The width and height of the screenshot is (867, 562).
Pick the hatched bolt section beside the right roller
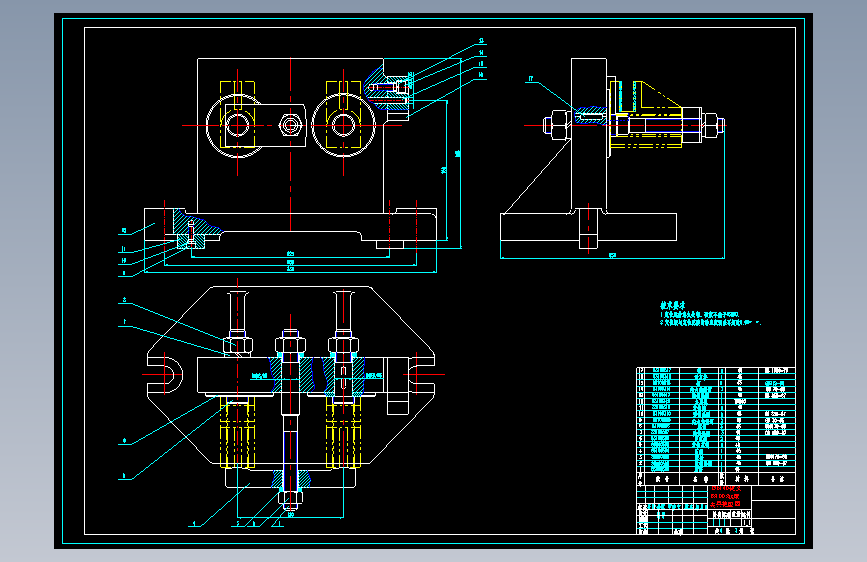[x=388, y=87]
